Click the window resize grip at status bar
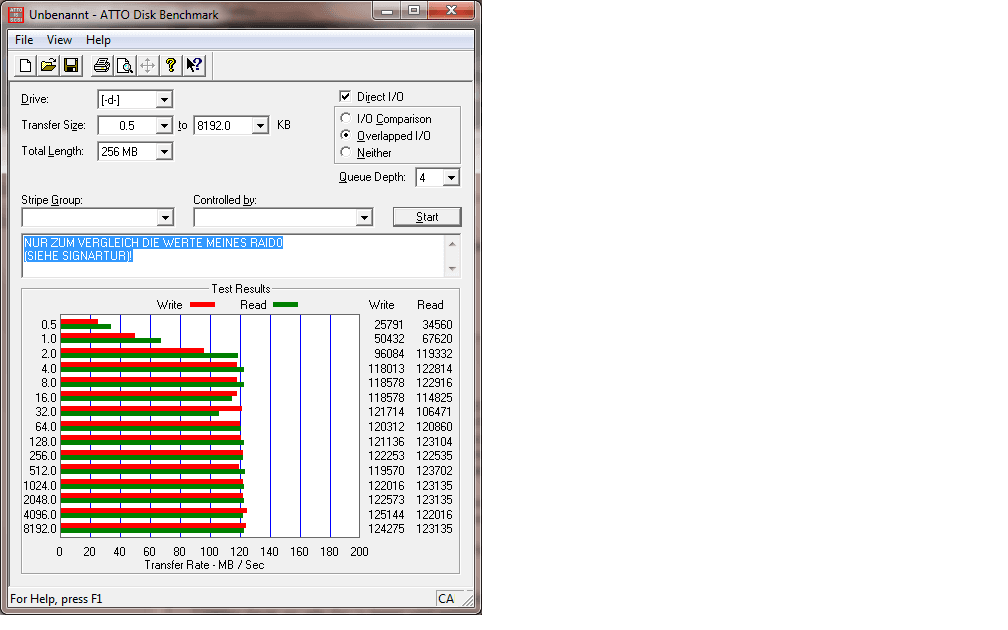 click(469, 600)
